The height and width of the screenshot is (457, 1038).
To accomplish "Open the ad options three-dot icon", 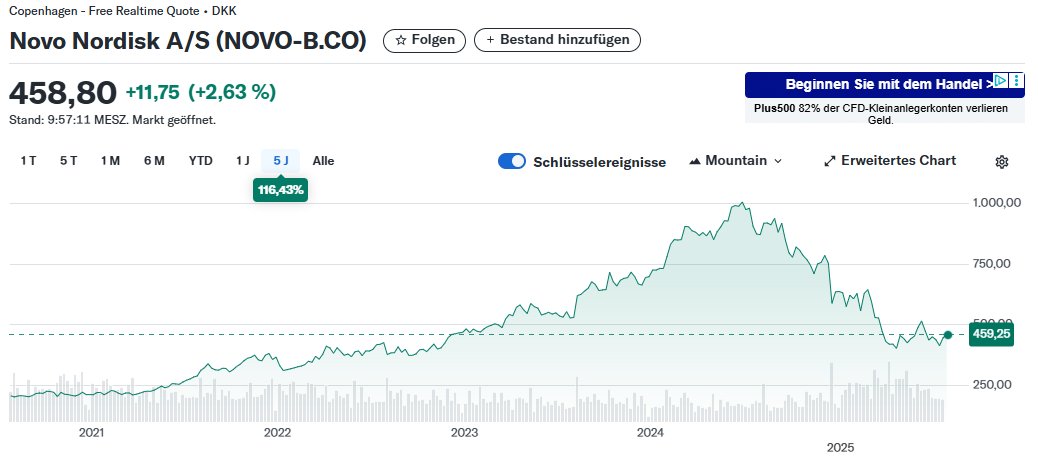I will [x=1017, y=81].
